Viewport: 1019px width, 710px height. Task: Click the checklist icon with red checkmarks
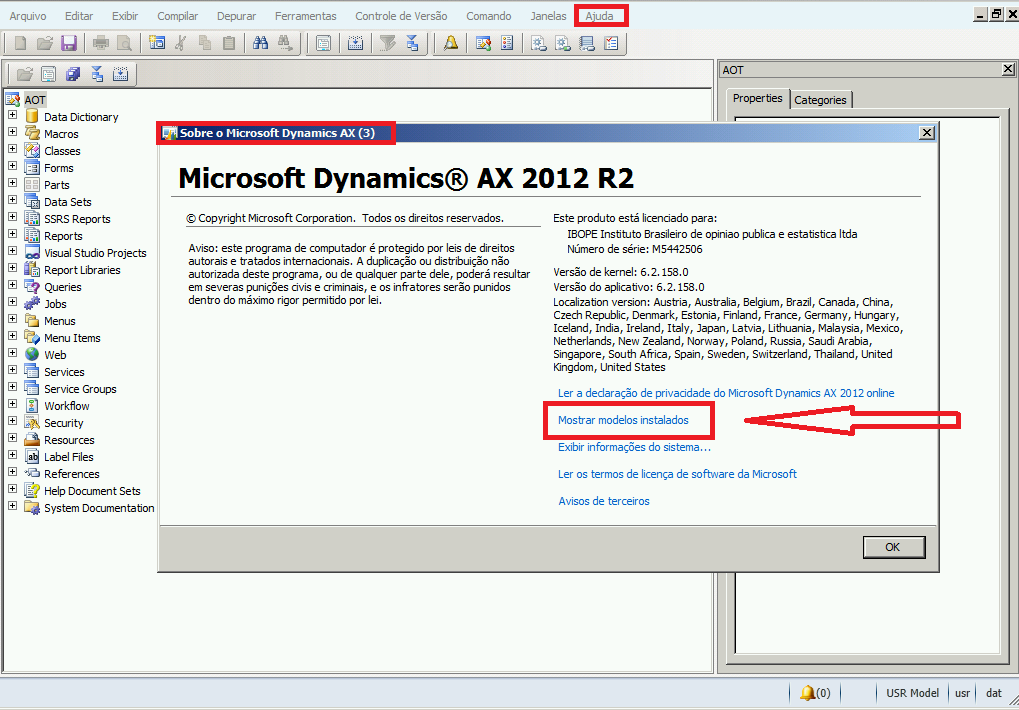tap(612, 44)
